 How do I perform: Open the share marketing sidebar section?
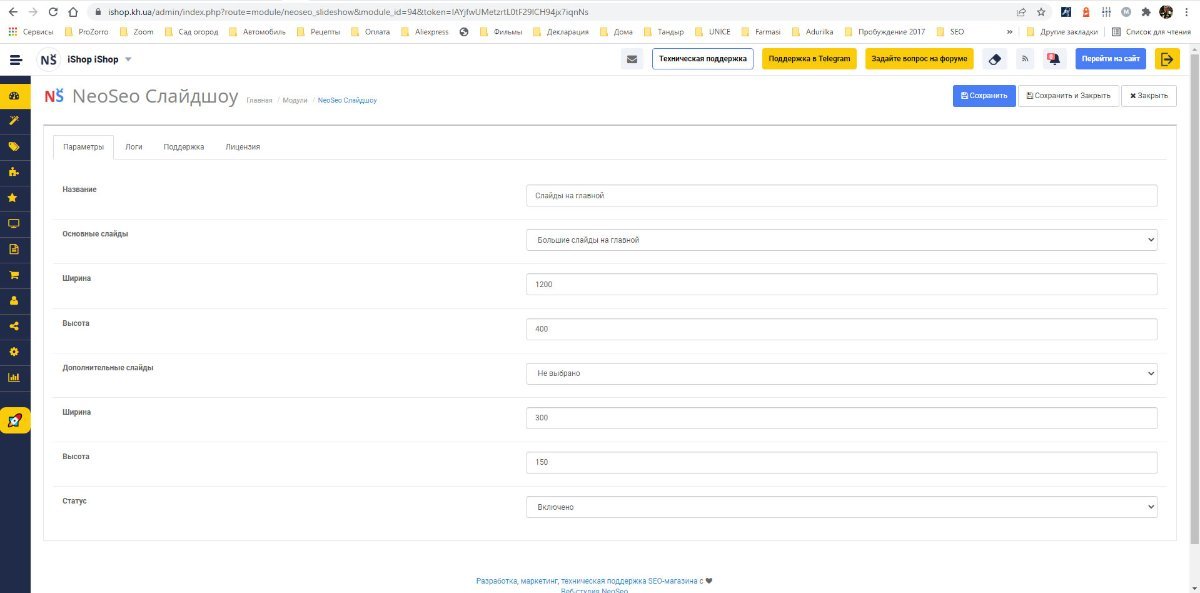[14, 326]
